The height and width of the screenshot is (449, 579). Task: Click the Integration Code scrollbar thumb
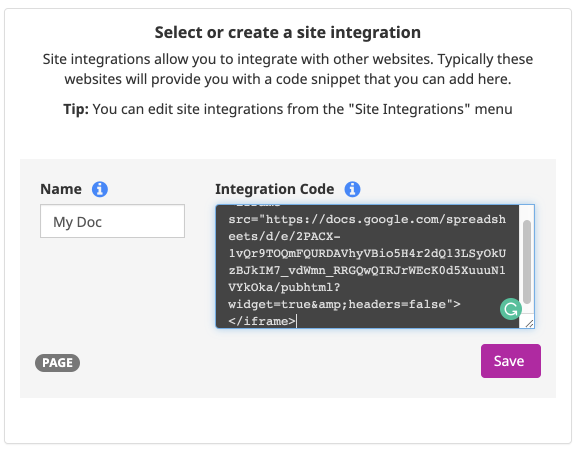[527, 262]
